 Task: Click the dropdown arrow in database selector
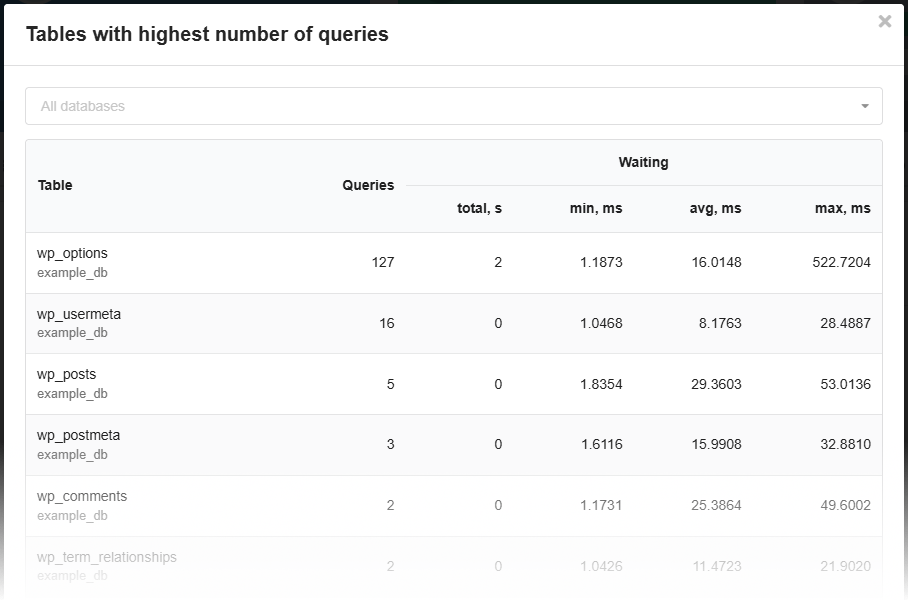[864, 106]
